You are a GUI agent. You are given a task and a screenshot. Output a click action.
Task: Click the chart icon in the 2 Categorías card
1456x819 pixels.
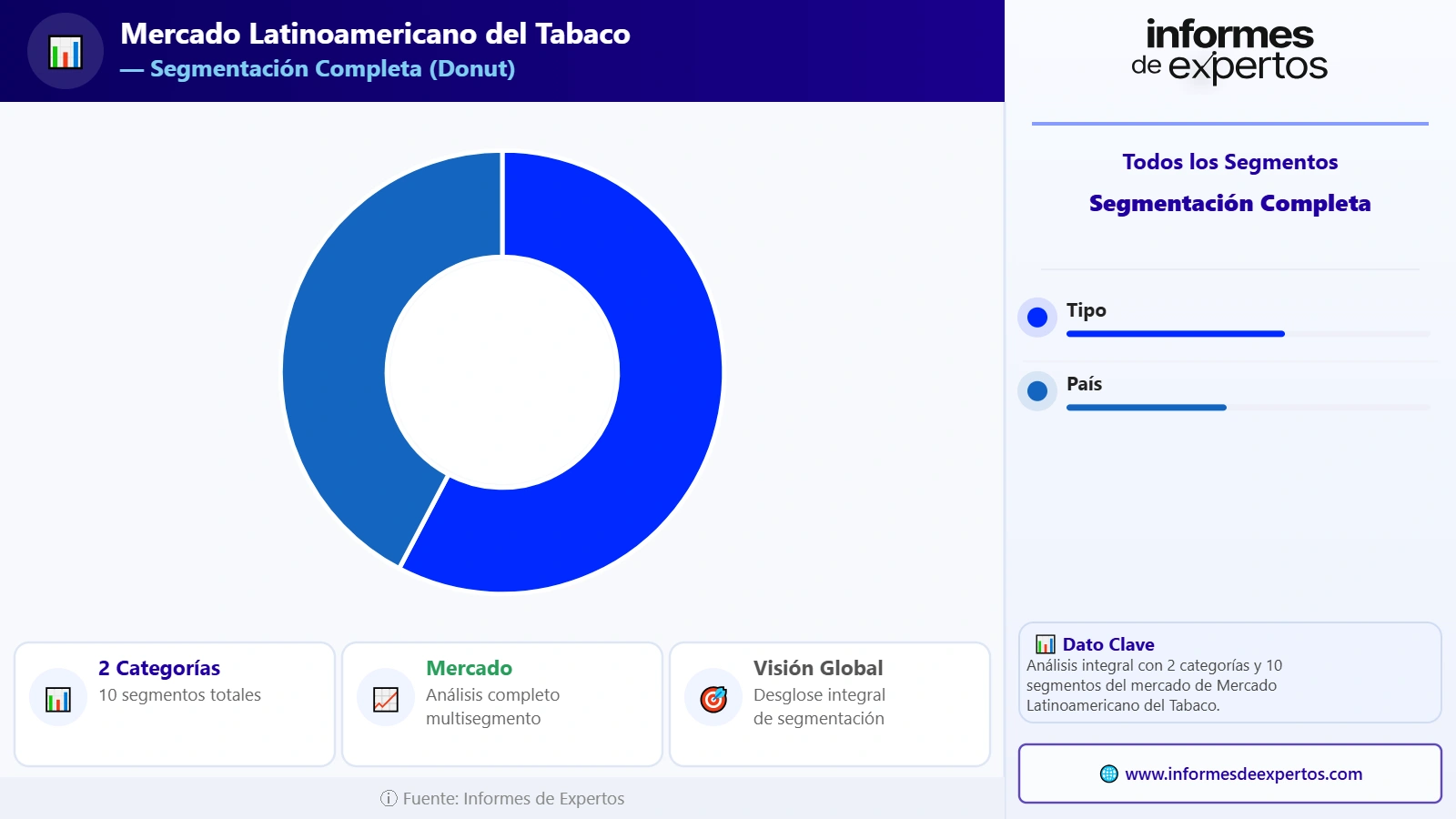[58, 698]
